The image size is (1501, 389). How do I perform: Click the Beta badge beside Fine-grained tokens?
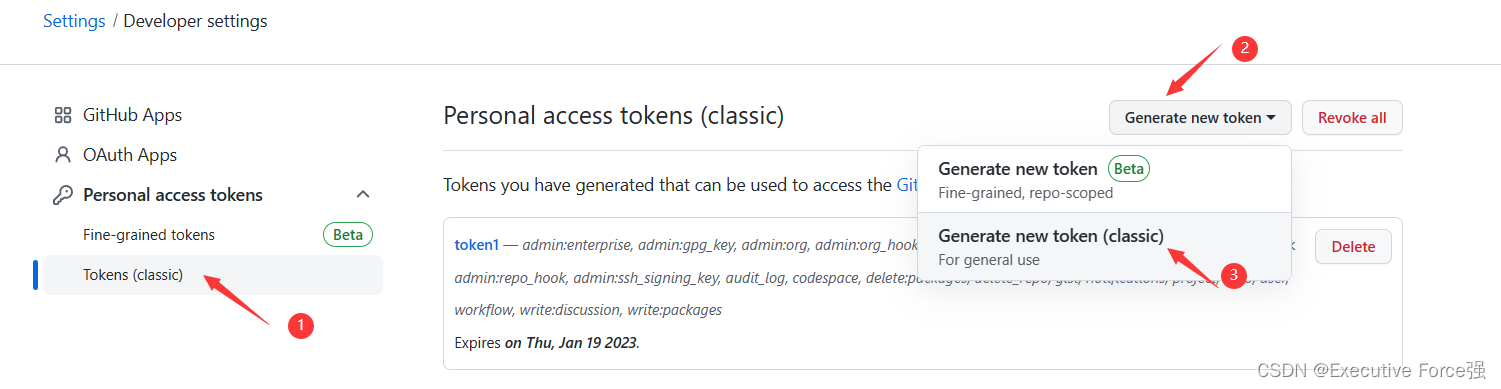point(348,235)
